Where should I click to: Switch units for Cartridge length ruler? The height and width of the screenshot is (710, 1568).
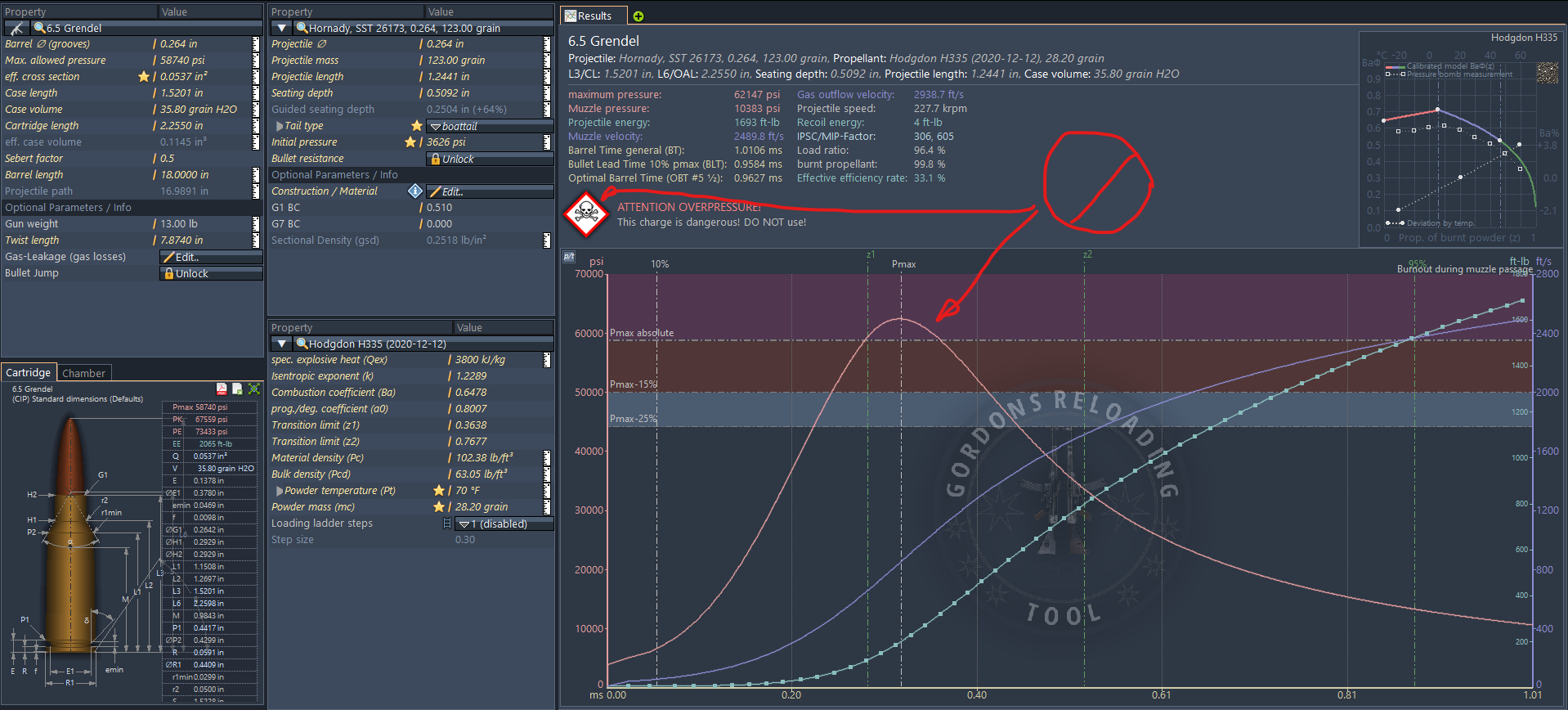coord(256,126)
